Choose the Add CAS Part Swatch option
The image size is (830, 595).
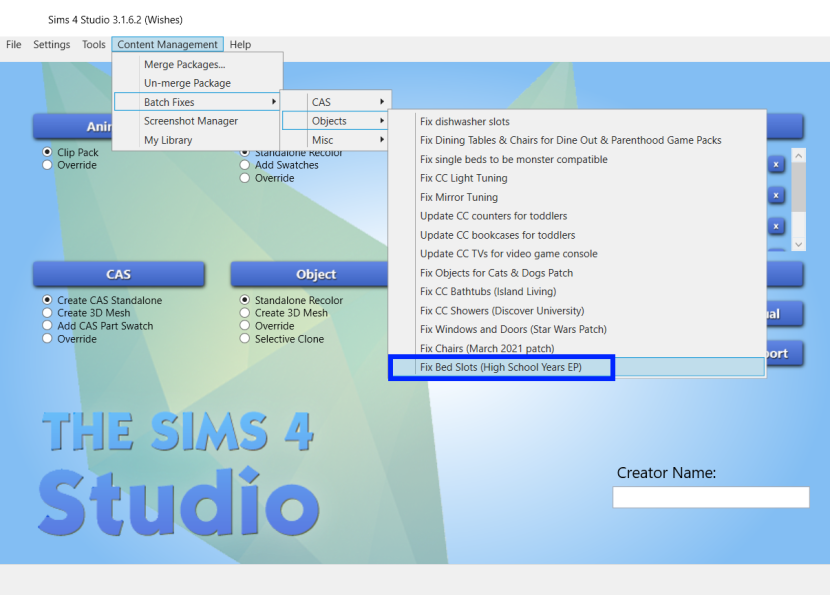click(x=47, y=326)
